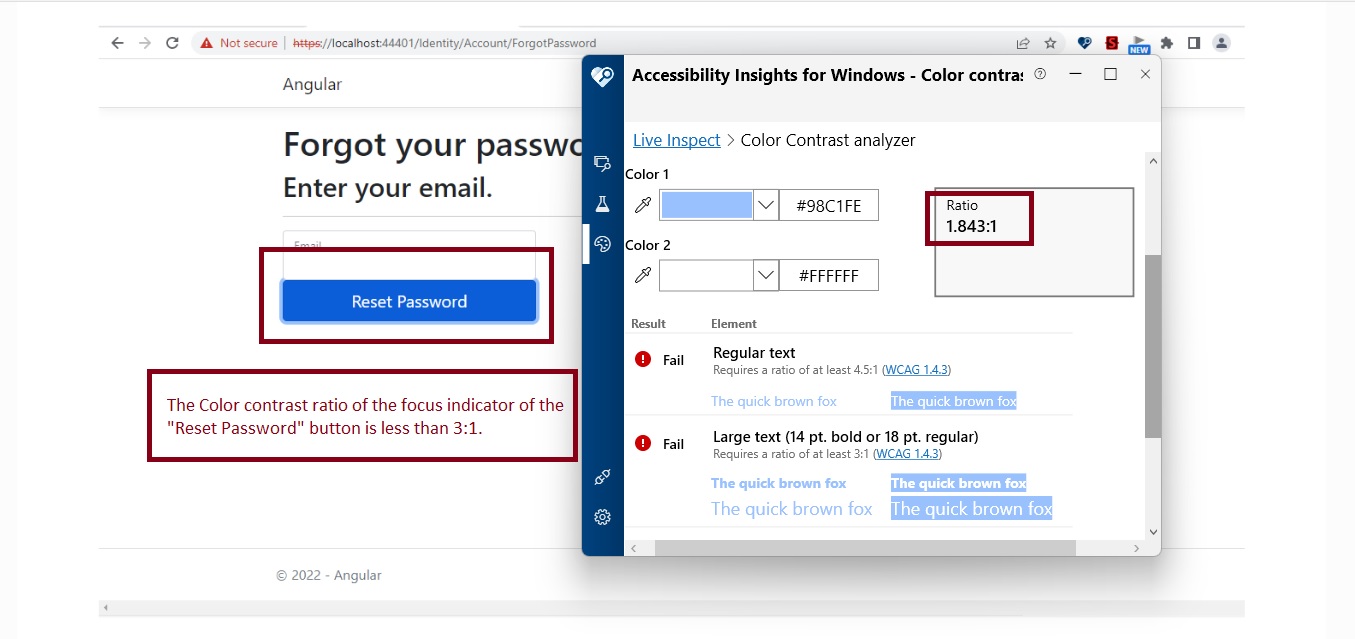
Task: Click the Color 1 blue color swatch
Action: coord(705,204)
